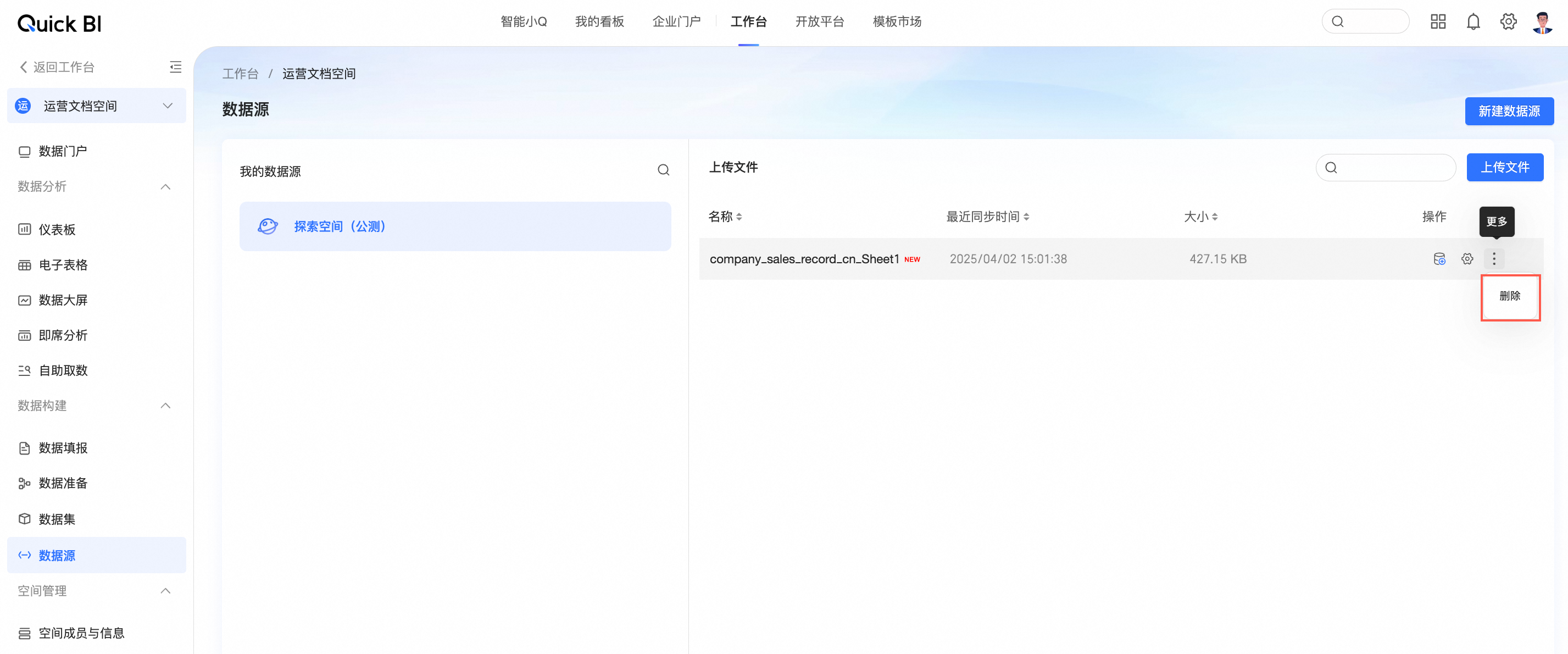Screen dimensions: 1568x654
Task: Select 数据源 in the sidebar
Action: (x=96, y=555)
